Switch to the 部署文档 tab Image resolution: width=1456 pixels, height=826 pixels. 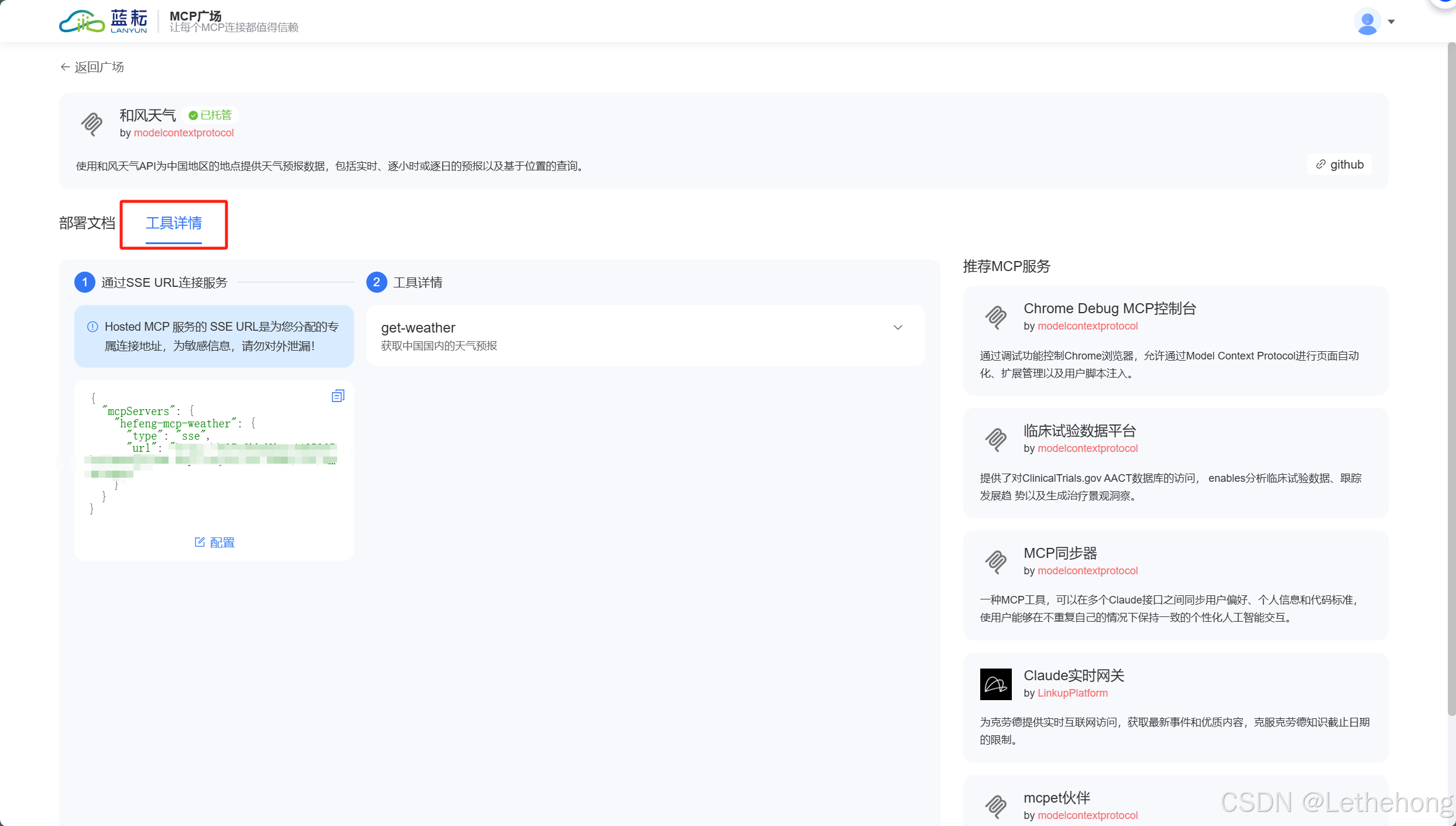tap(87, 223)
